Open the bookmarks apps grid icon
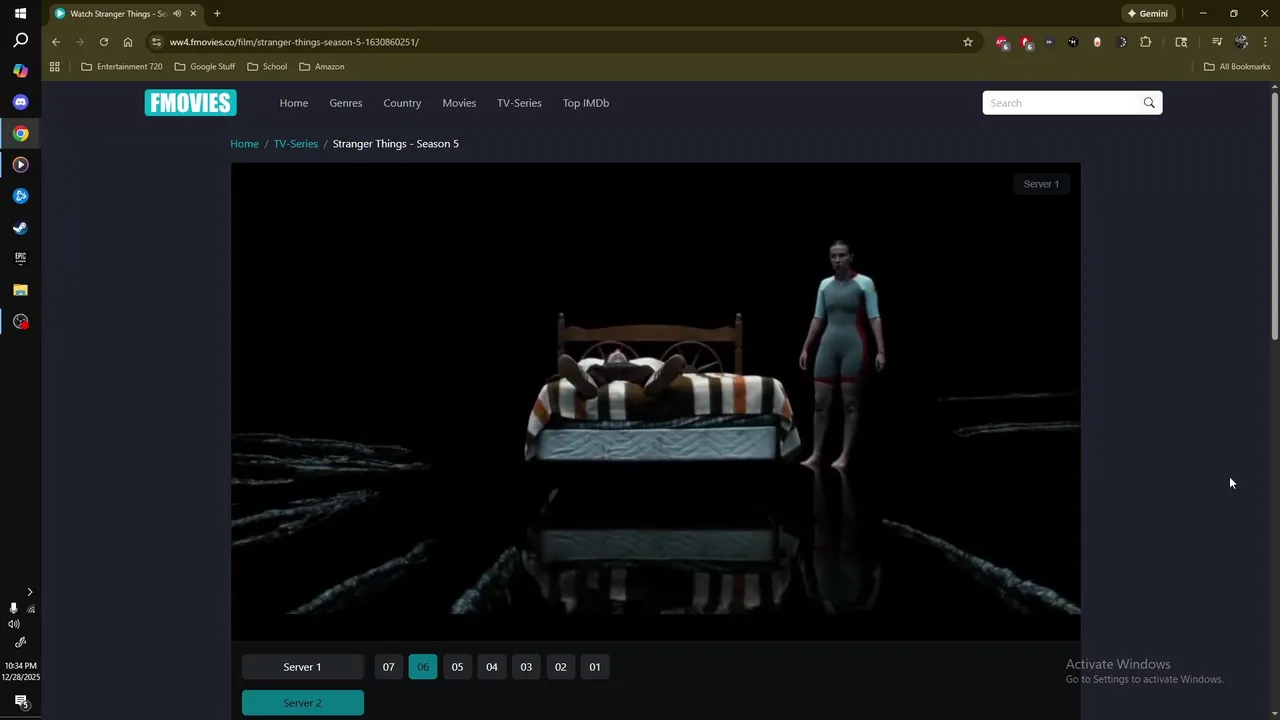 [55, 67]
